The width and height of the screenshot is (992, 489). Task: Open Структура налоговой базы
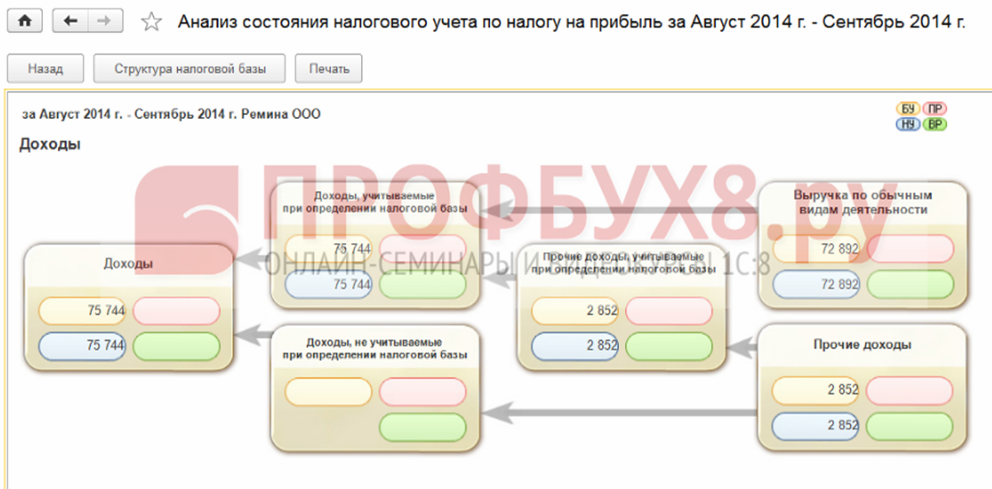(189, 69)
